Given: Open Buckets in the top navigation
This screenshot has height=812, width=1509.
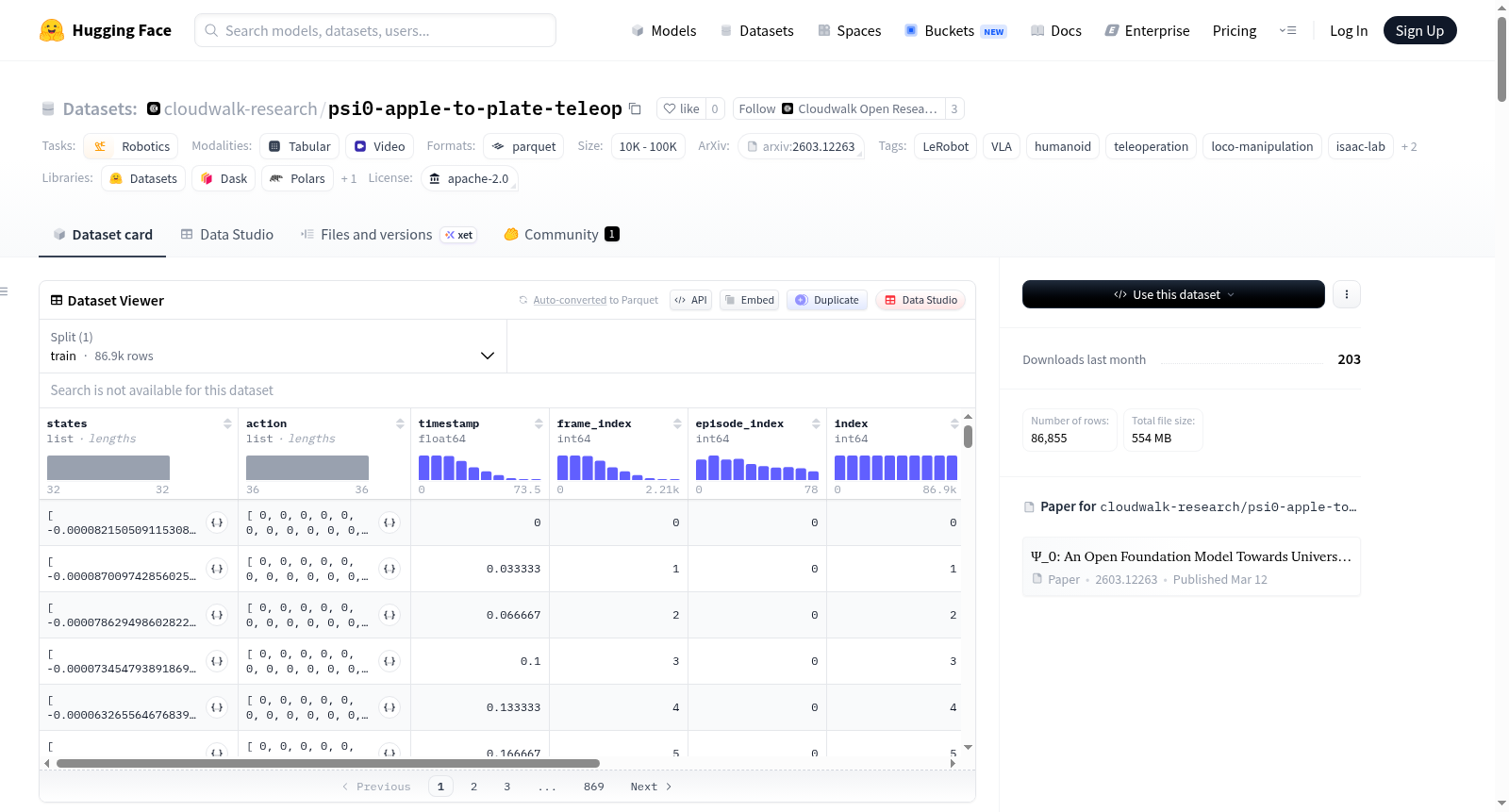Looking at the screenshot, I should [x=955, y=31].
